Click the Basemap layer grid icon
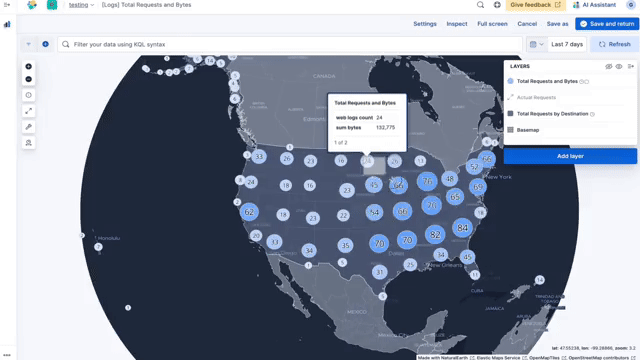640x360 pixels. (x=510, y=130)
